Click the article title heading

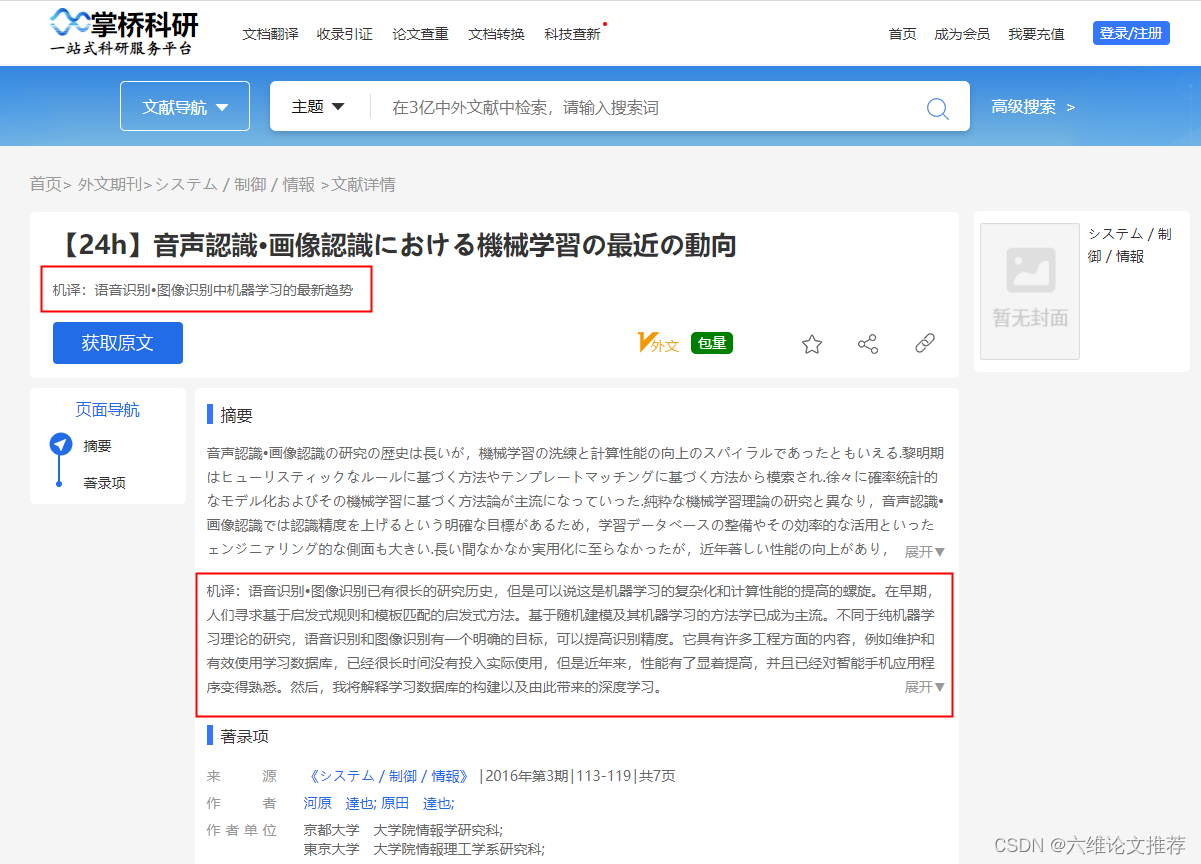pyautogui.click(x=395, y=244)
